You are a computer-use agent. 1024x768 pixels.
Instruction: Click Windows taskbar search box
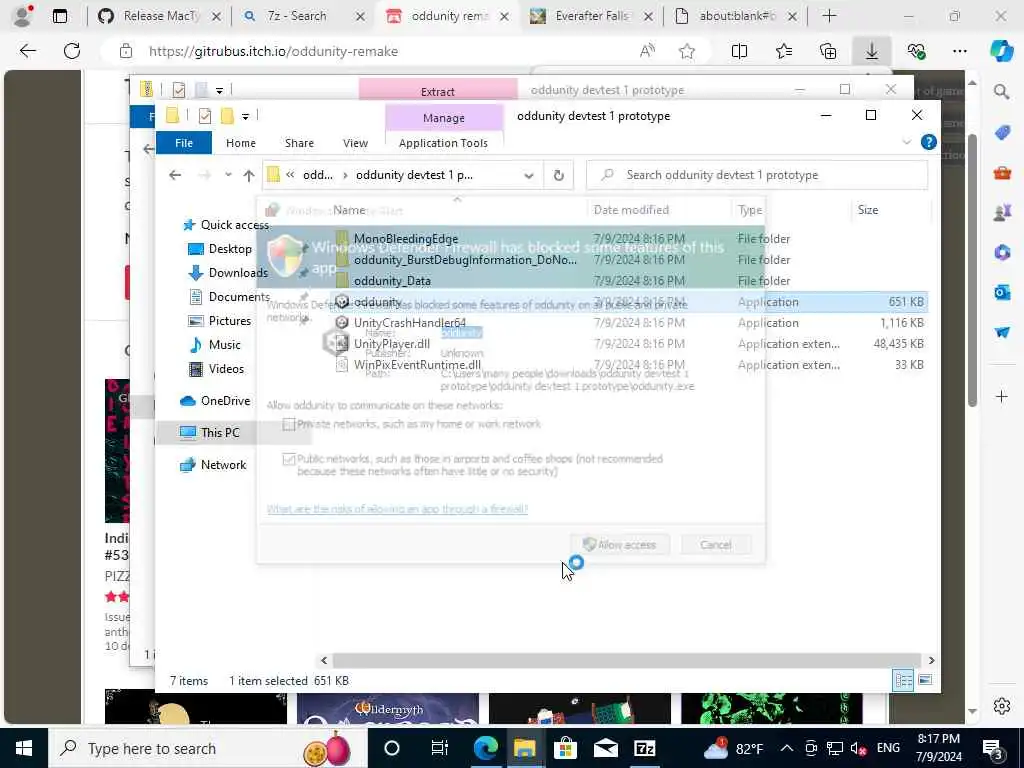click(206, 748)
